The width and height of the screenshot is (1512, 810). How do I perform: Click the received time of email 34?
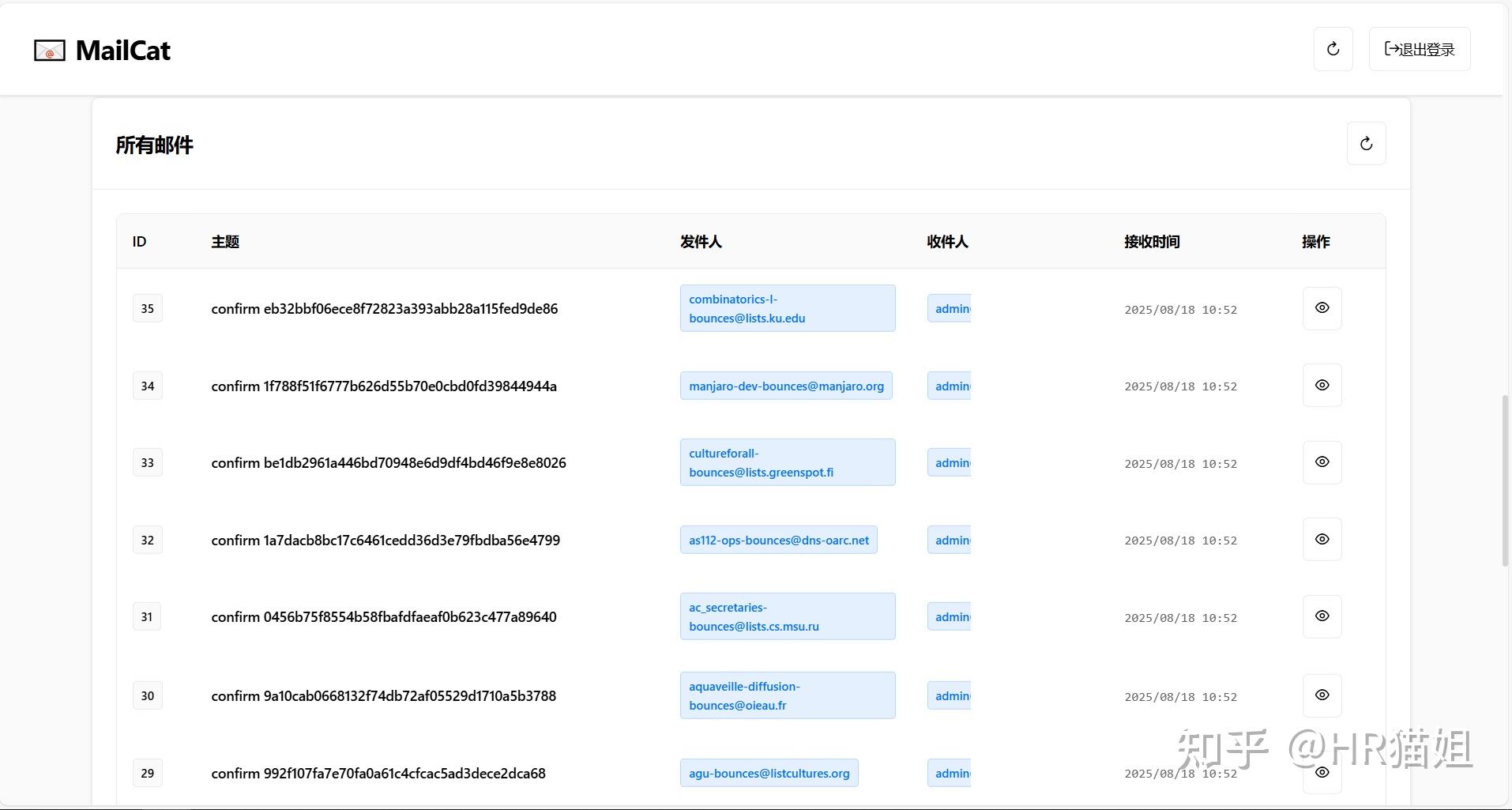1181,386
